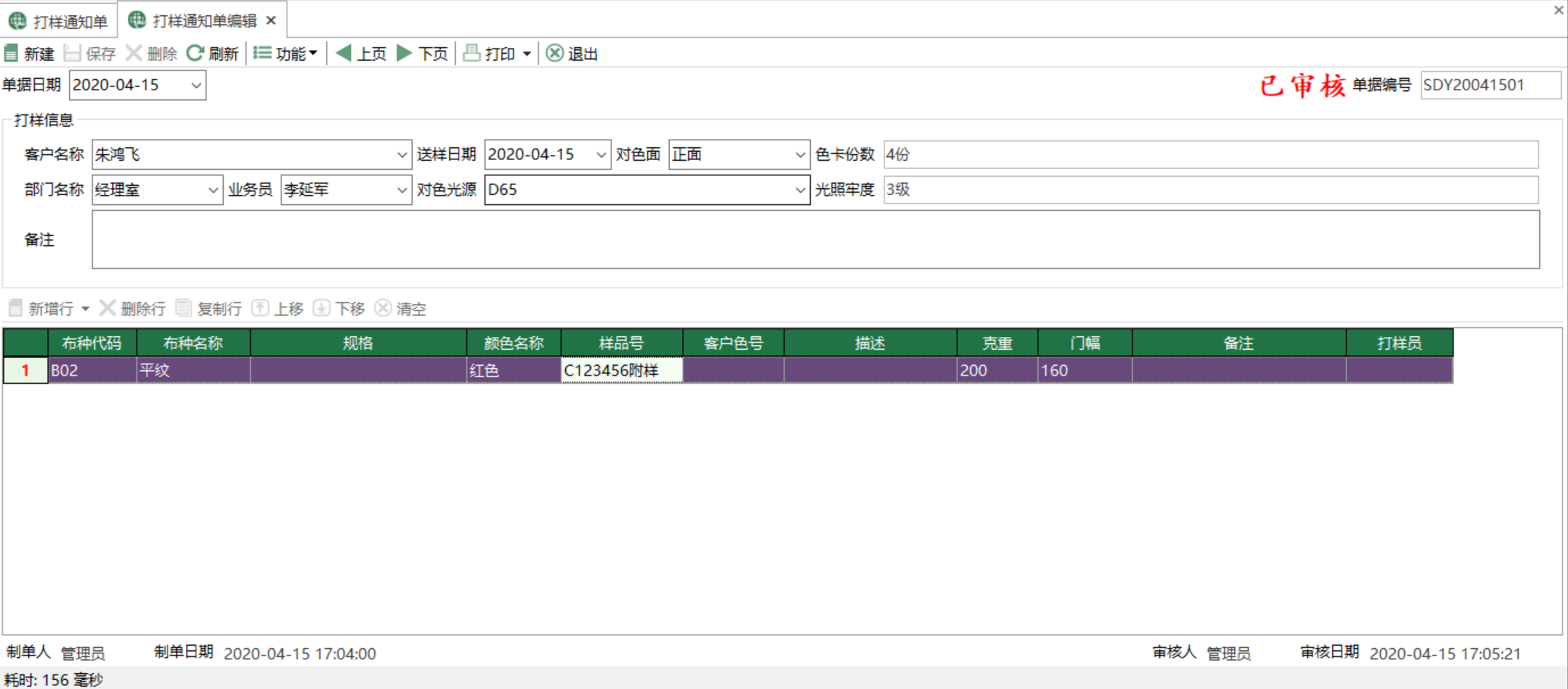The width and height of the screenshot is (1568, 689).
Task: Click the 平纹 cell in the table
Action: coord(193,370)
